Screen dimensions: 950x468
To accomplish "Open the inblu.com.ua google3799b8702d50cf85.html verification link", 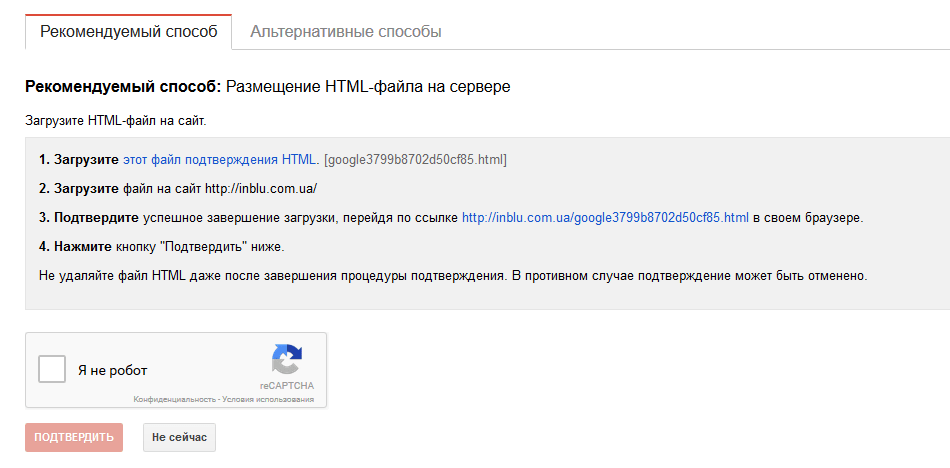I will tap(605, 217).
